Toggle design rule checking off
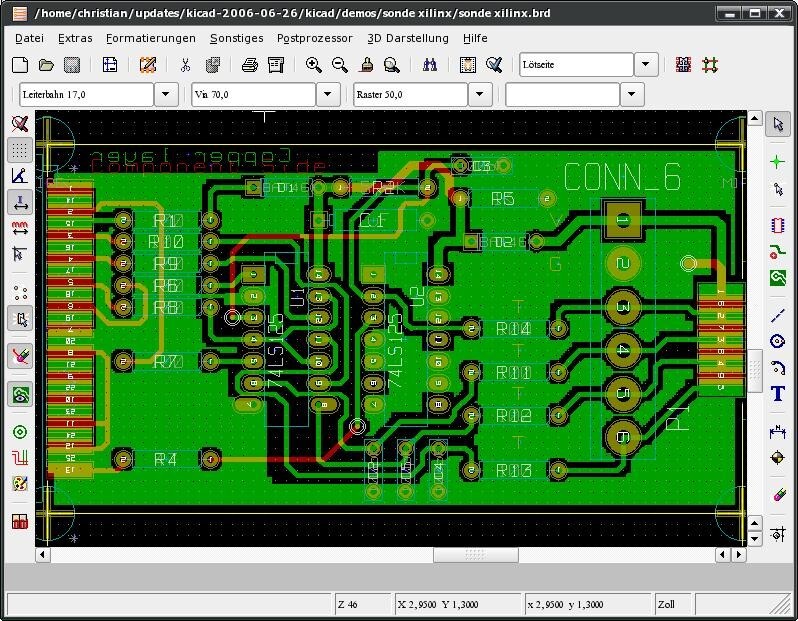 20,124
